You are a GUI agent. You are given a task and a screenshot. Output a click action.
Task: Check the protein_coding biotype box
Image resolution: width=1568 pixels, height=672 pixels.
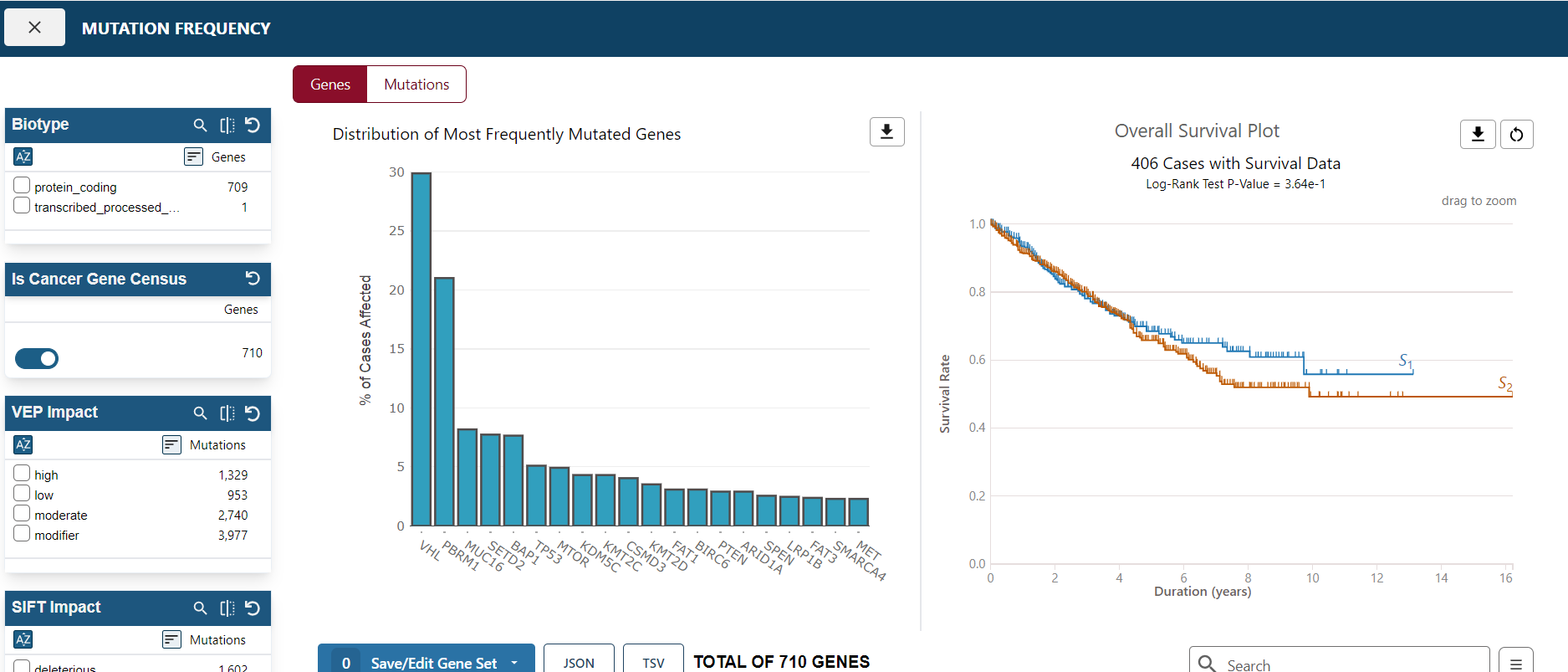(x=23, y=186)
